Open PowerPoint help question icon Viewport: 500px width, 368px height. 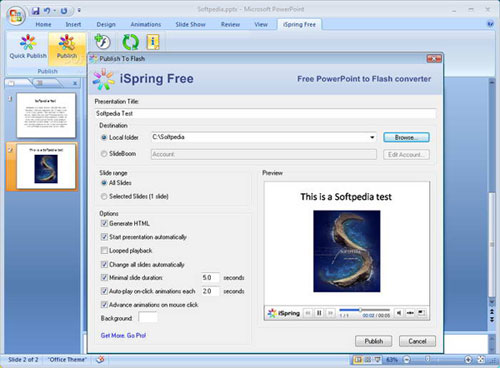point(490,24)
